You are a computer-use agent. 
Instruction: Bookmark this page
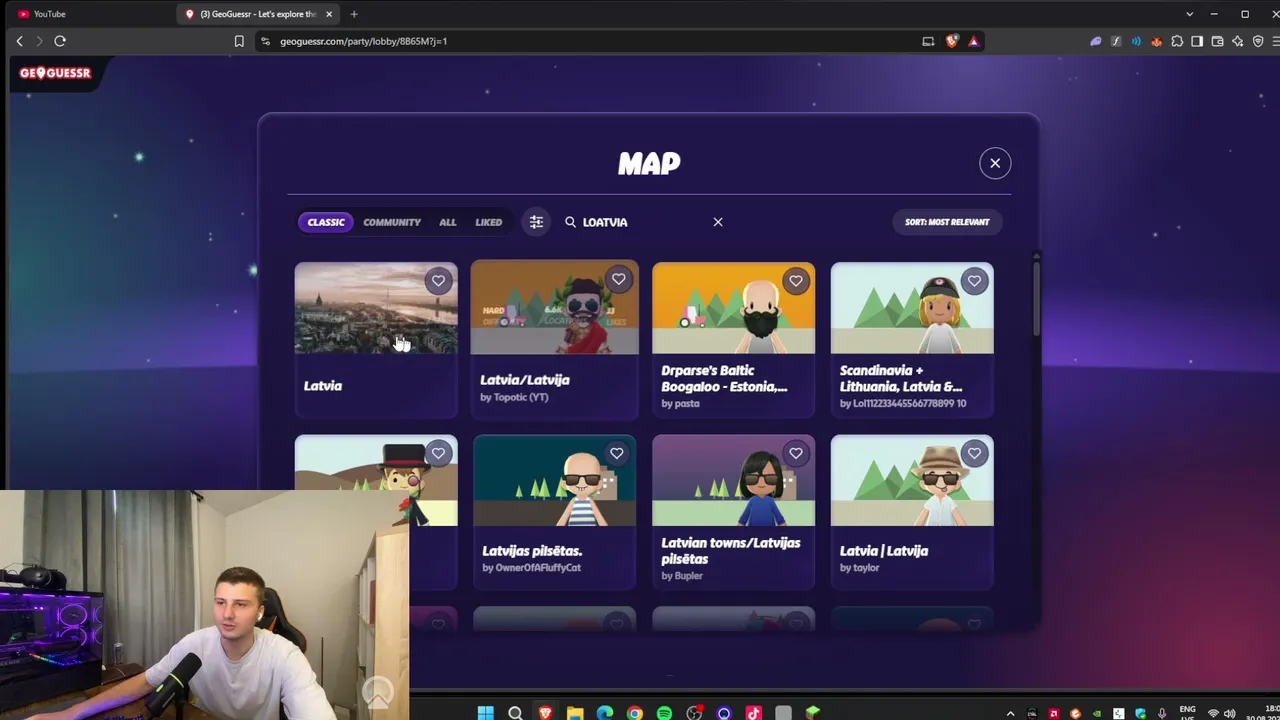coord(239,41)
